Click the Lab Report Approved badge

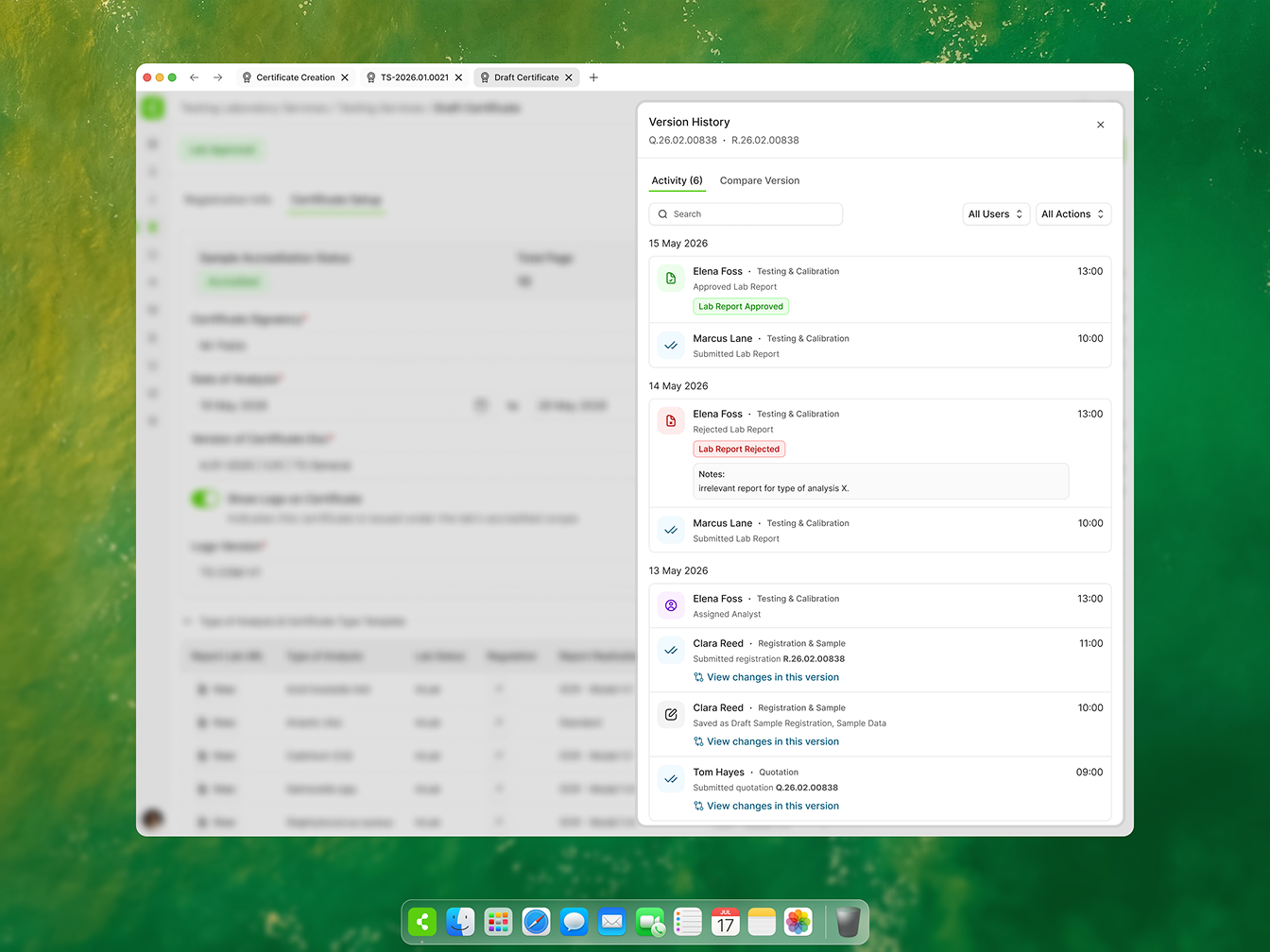coord(741,307)
